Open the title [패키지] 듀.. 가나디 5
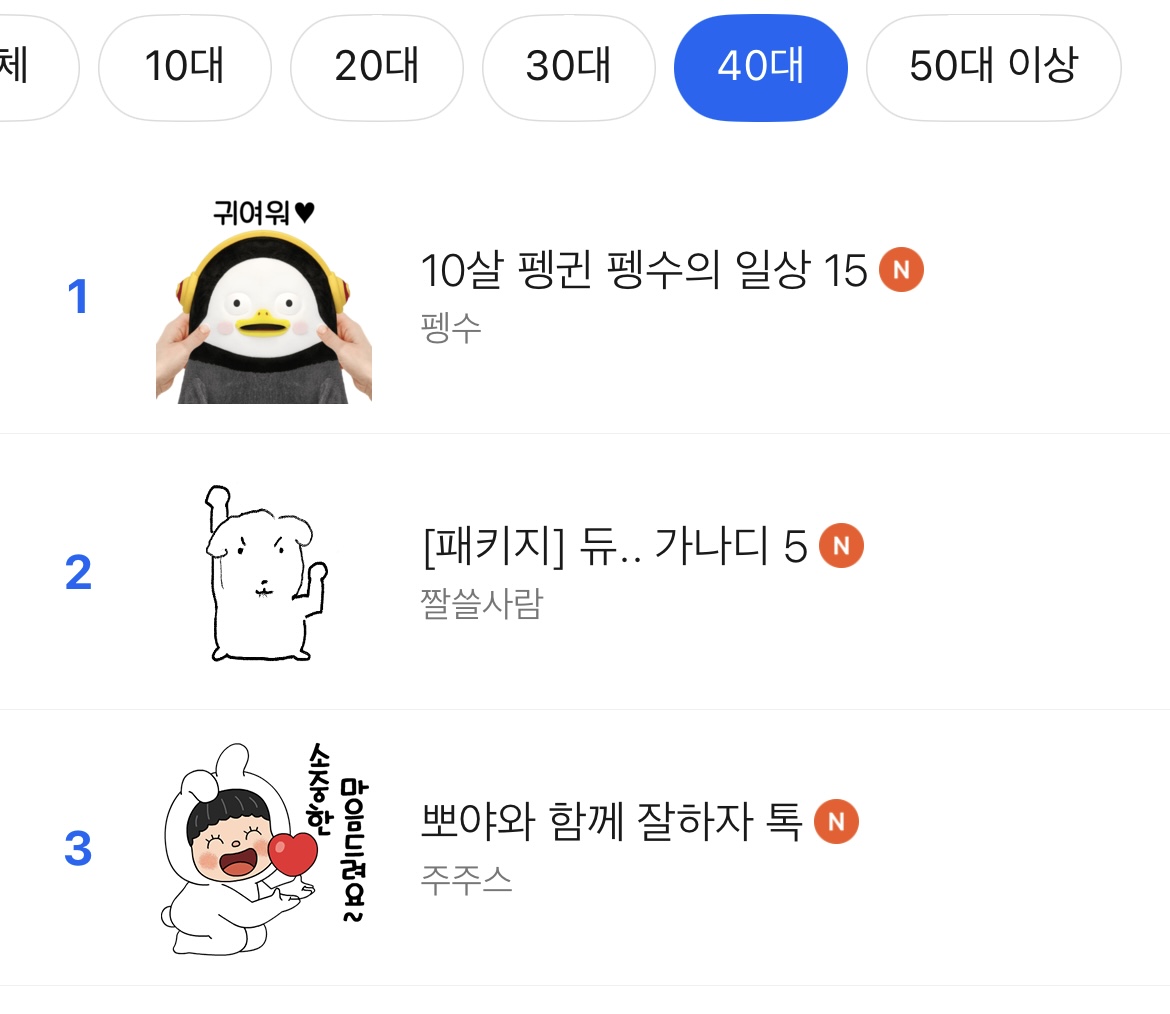The height and width of the screenshot is (1014, 1170). pos(614,546)
